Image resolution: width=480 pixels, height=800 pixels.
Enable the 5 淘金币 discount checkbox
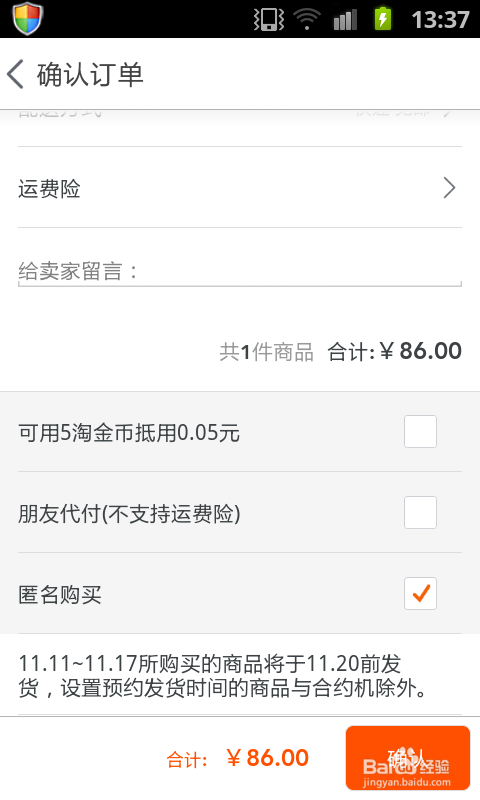click(x=420, y=432)
